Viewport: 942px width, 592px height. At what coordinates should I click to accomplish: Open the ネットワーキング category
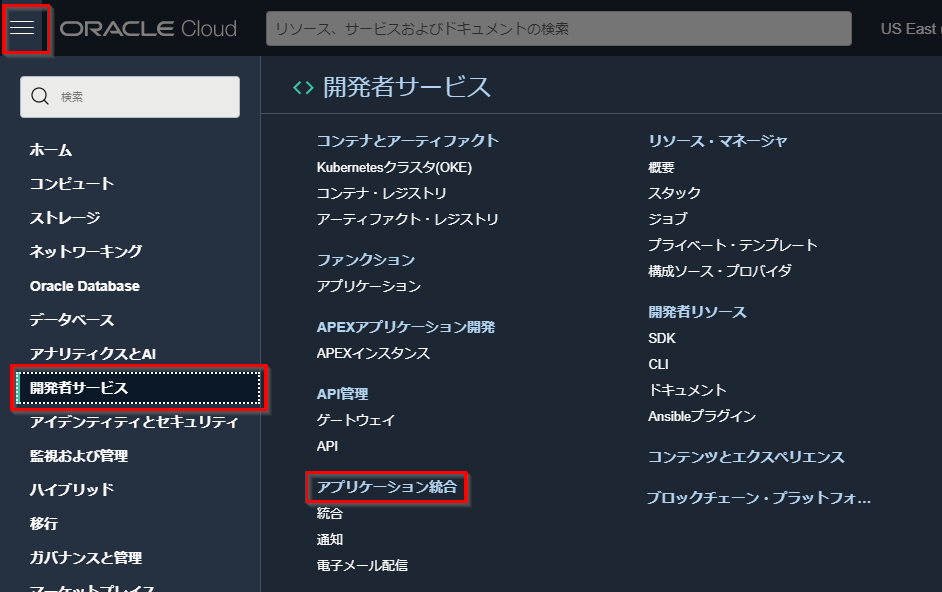click(x=86, y=252)
